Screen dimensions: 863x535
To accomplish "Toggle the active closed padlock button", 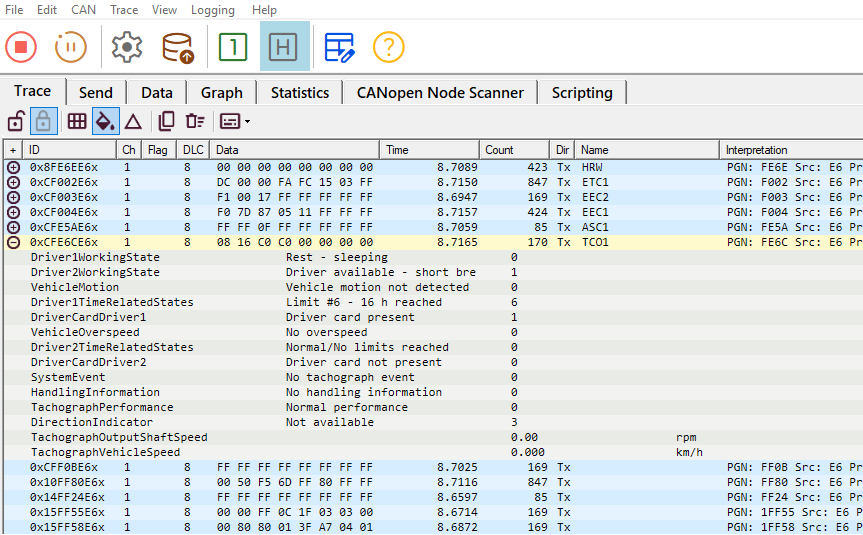I will 43,121.
